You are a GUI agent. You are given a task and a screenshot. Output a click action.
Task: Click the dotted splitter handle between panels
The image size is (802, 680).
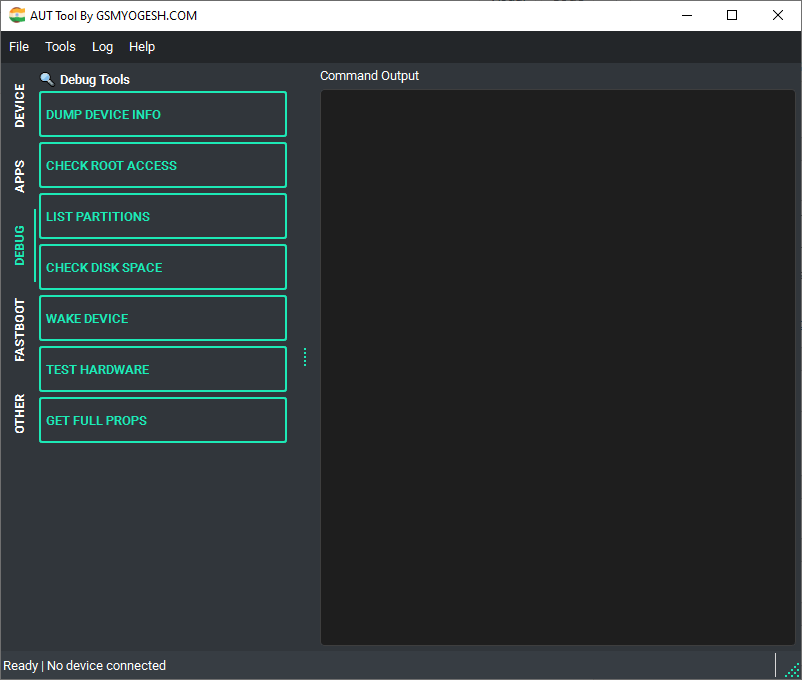305,357
